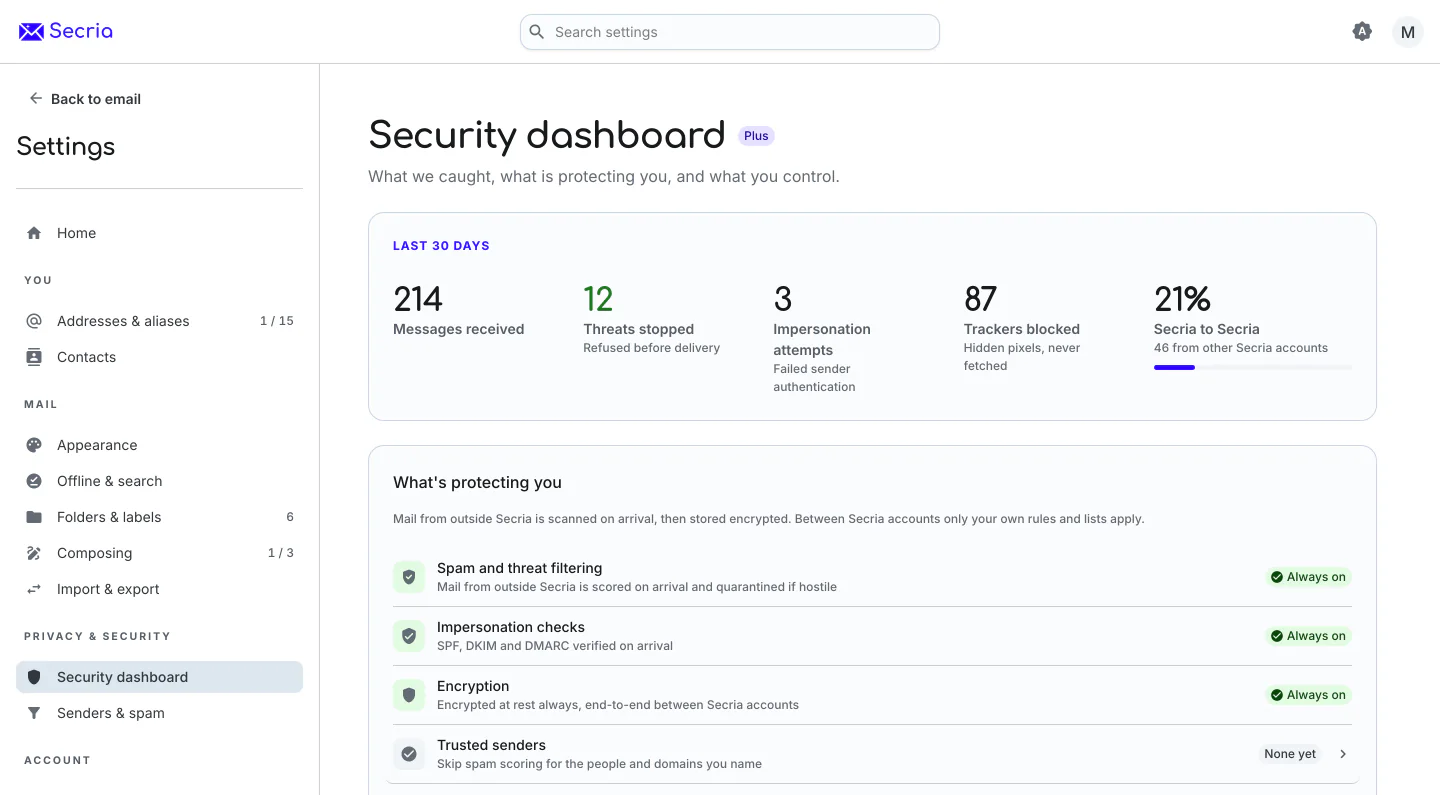This screenshot has height=795, width=1440.
Task: Click the Security dashboard shield icon
Action: coord(34,677)
